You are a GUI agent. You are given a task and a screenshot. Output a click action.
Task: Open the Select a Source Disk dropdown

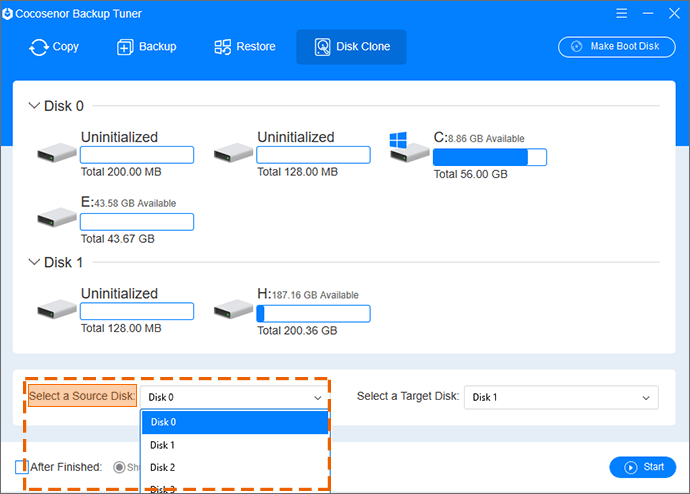click(x=235, y=397)
